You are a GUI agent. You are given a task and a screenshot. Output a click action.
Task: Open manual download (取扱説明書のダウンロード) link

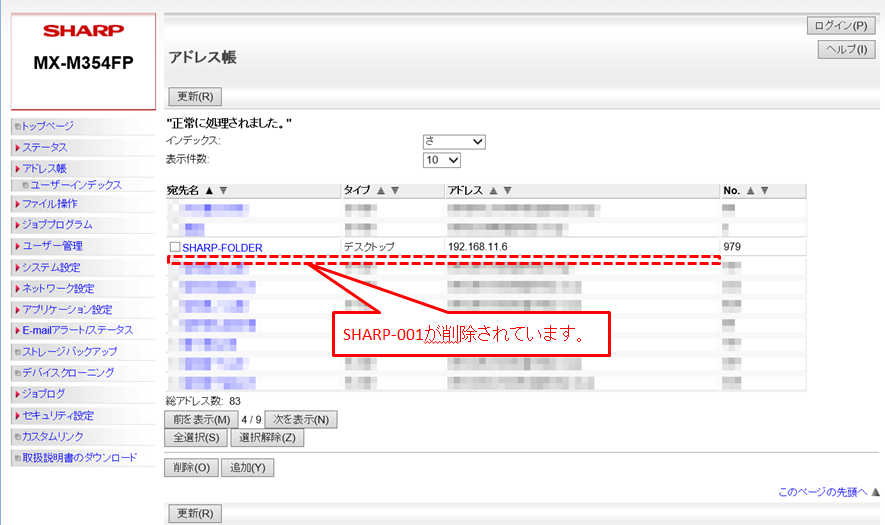79,458
